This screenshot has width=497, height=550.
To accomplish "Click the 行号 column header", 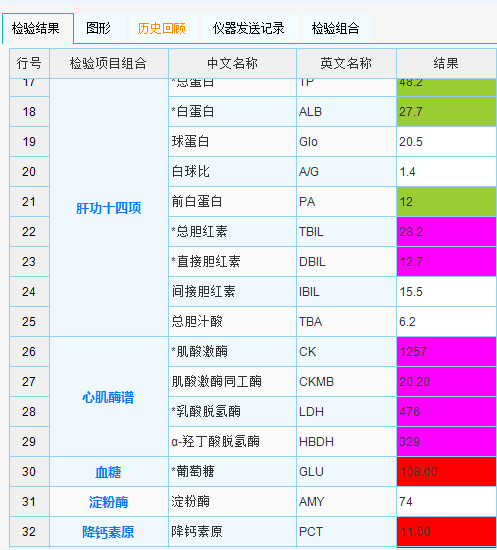I will point(29,63).
